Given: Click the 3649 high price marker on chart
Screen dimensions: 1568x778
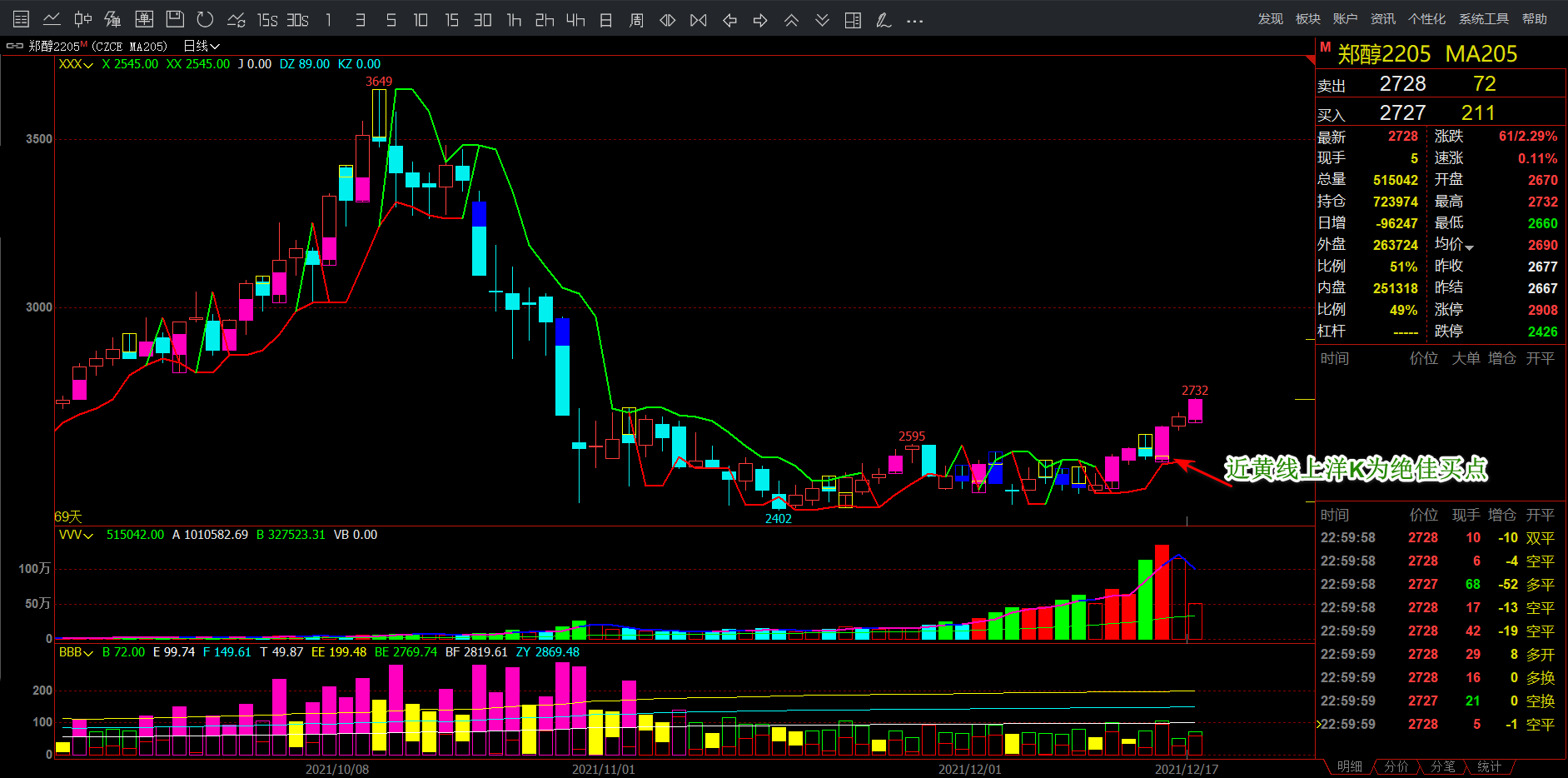Looking at the screenshot, I should coord(379,82).
